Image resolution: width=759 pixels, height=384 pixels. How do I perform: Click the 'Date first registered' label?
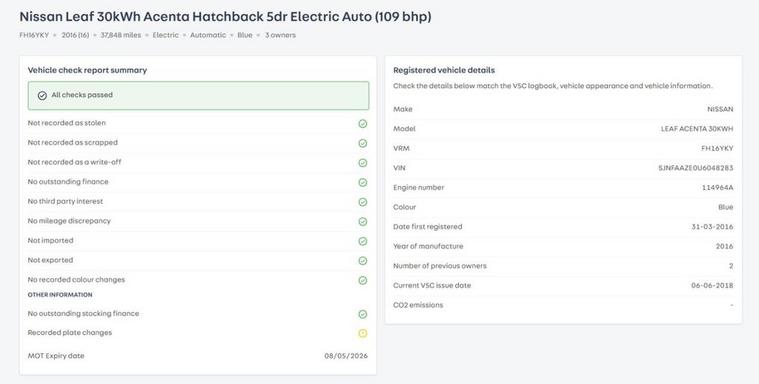pos(427,227)
